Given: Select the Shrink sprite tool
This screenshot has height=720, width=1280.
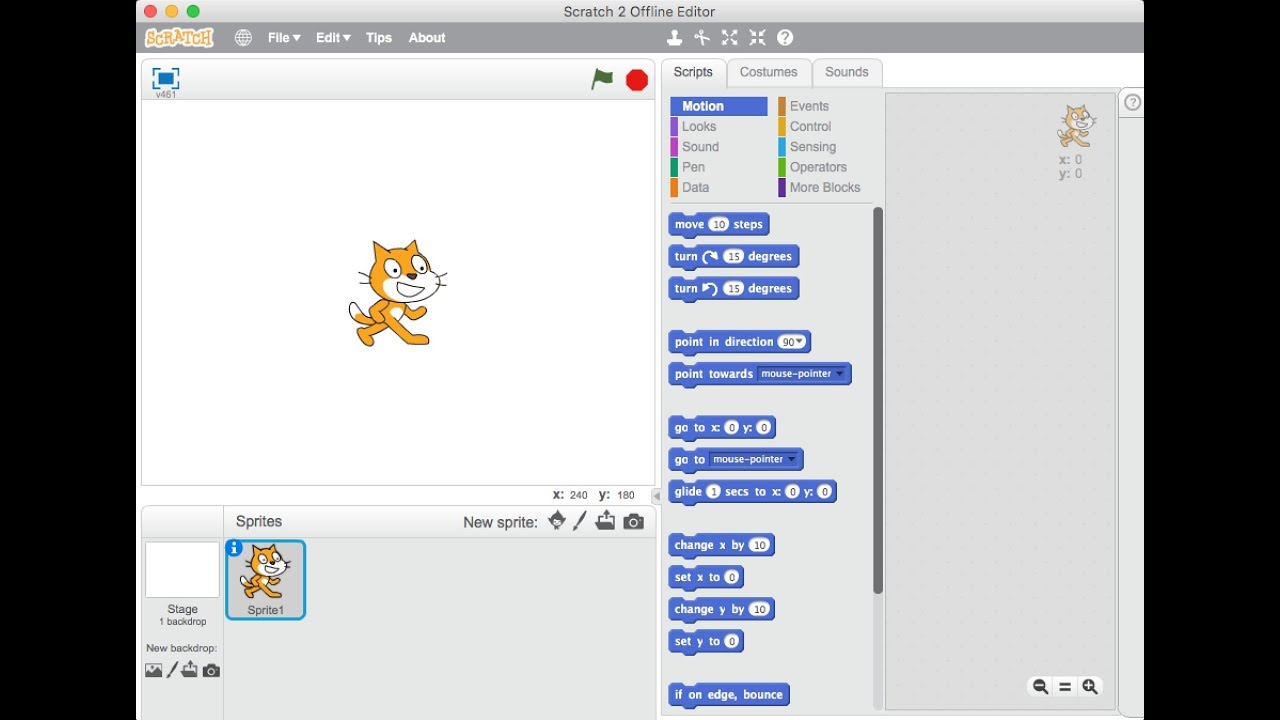Looking at the screenshot, I should pos(757,38).
